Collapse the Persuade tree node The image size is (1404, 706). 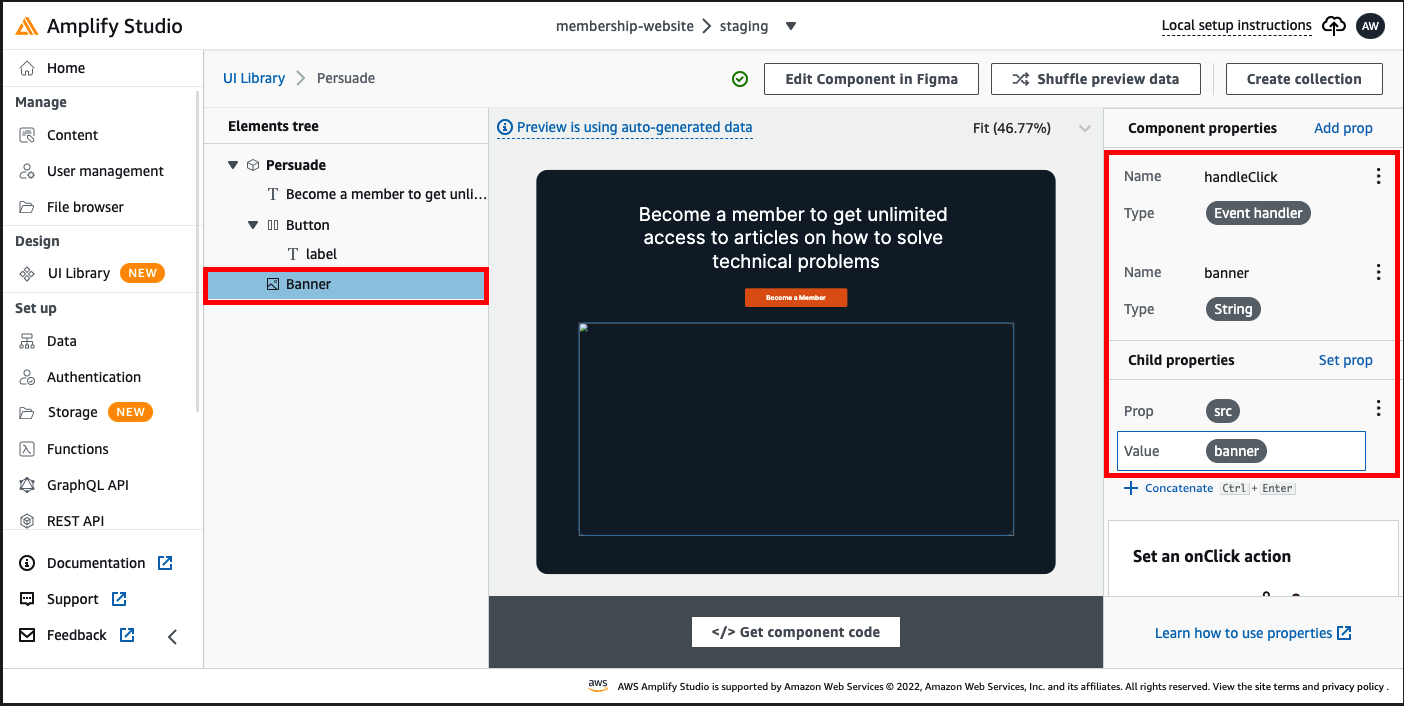coord(233,165)
